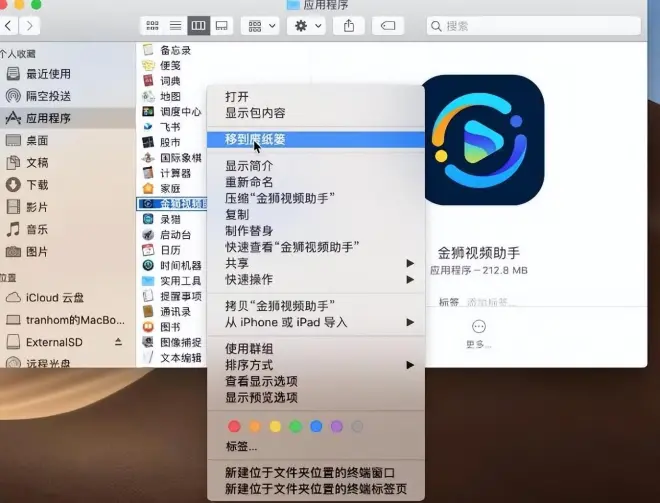660x503 pixels.
Task: Choose 制作替身 in the context menu
Action: point(316,231)
